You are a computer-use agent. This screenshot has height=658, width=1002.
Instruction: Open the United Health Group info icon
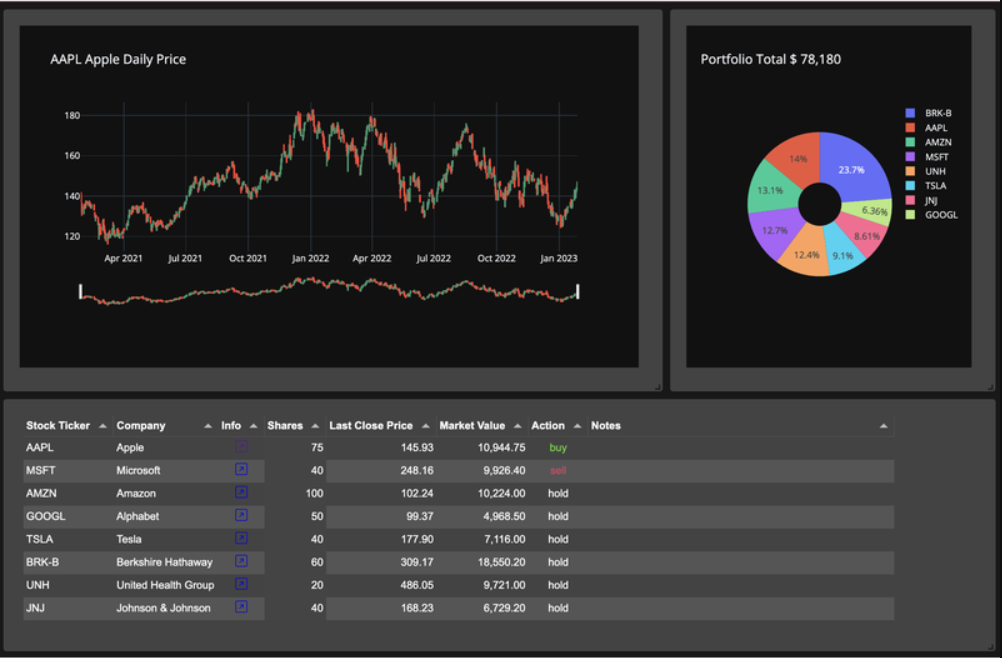pyautogui.click(x=241, y=585)
